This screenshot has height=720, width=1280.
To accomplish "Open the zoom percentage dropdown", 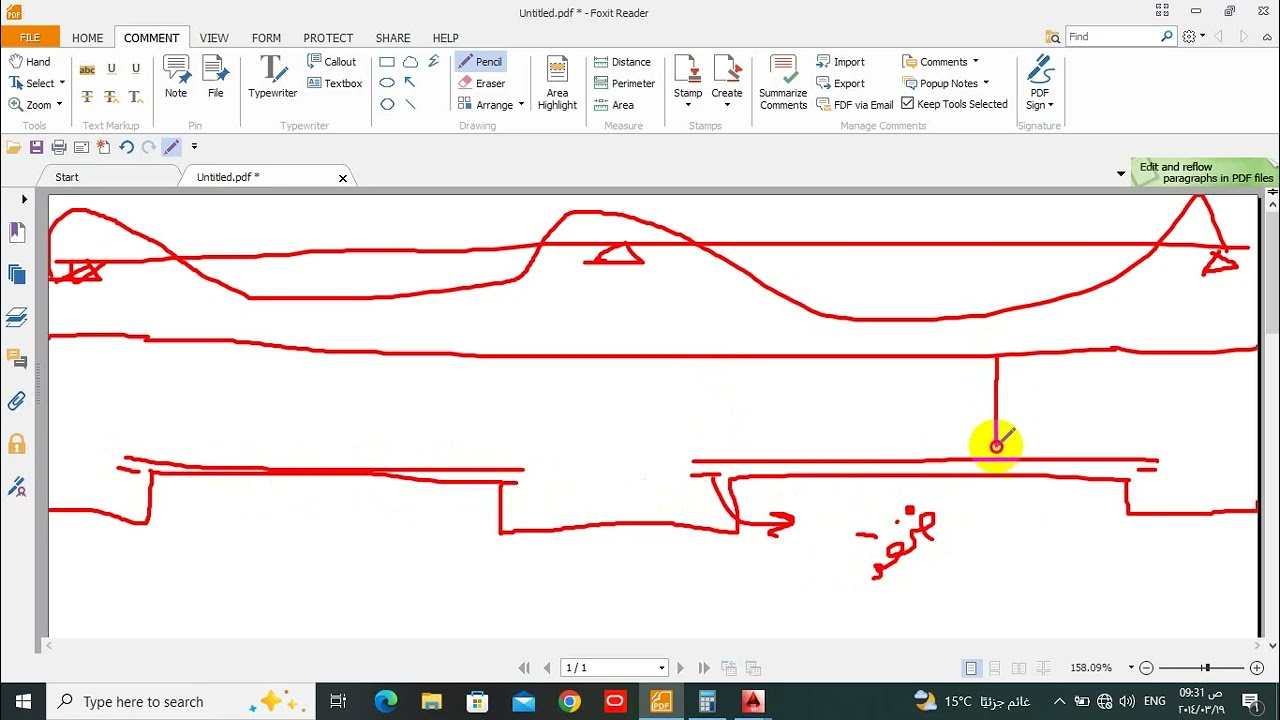I will (x=1131, y=668).
